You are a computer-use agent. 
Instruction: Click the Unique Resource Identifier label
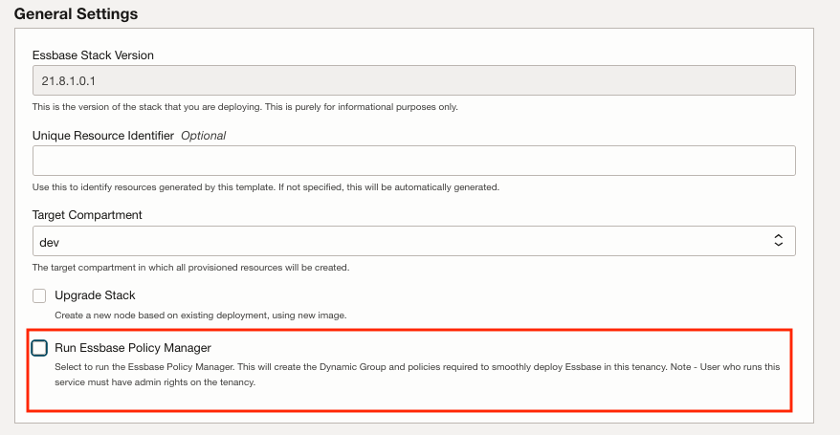(x=103, y=135)
